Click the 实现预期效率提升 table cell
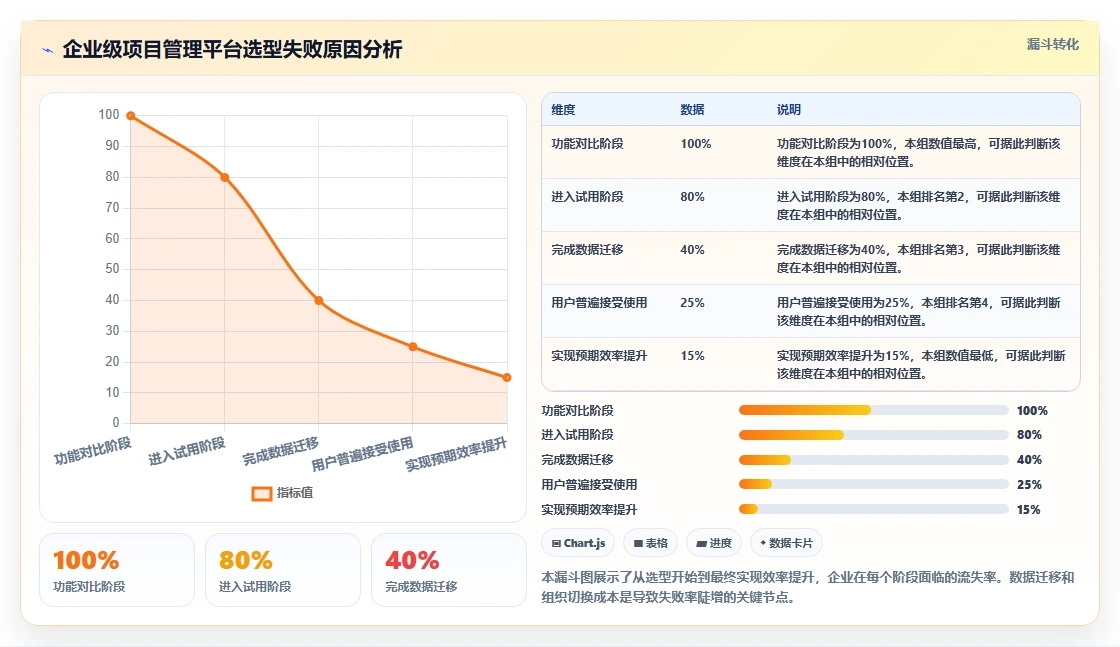The image size is (1120, 647). [599, 356]
